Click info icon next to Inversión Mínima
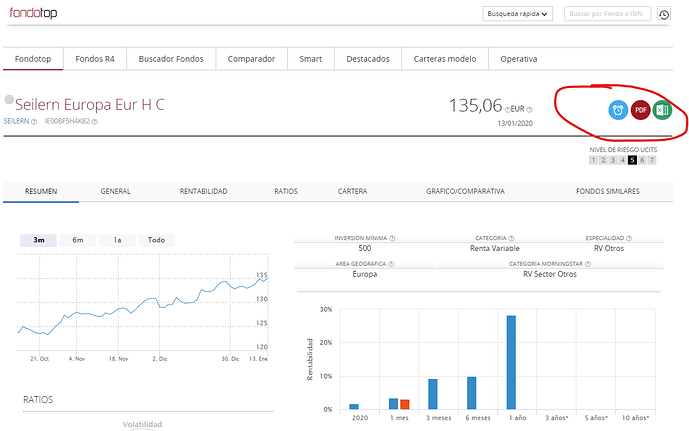This screenshot has width=689, height=431. pos(392,238)
